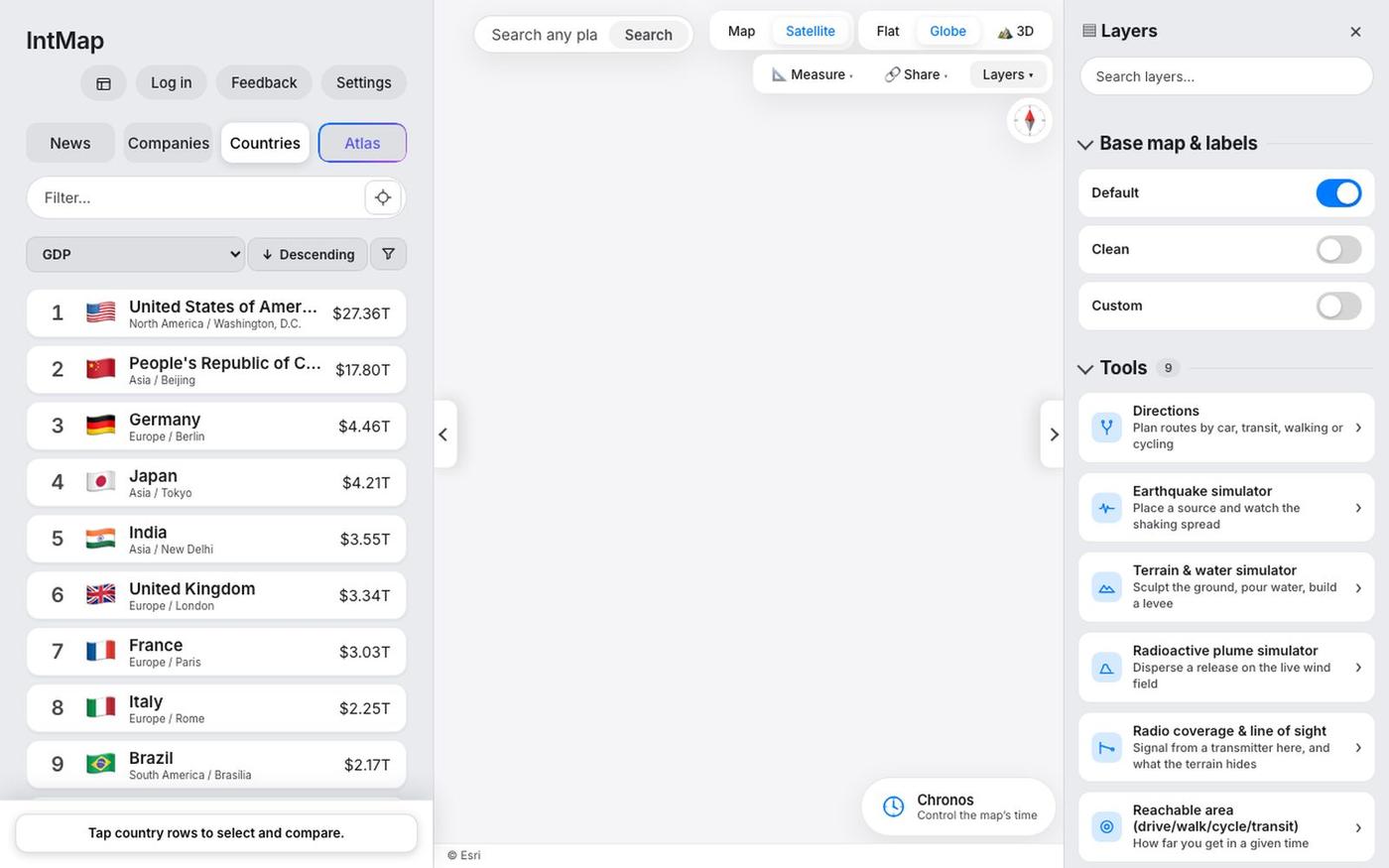Collapse the Tools section chevron
The width and height of the screenshot is (1389, 868).
coord(1085,369)
